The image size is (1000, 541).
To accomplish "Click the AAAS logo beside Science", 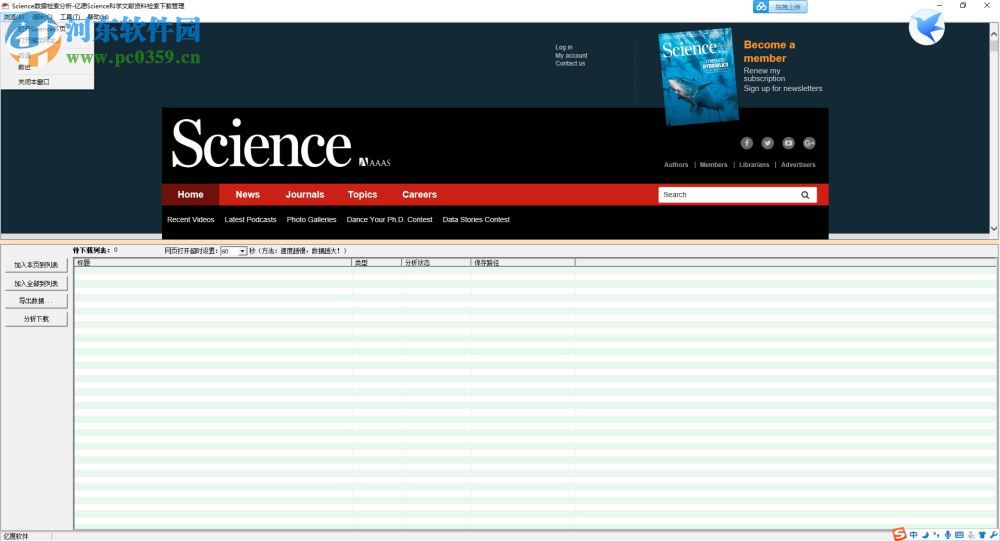I will point(374,163).
